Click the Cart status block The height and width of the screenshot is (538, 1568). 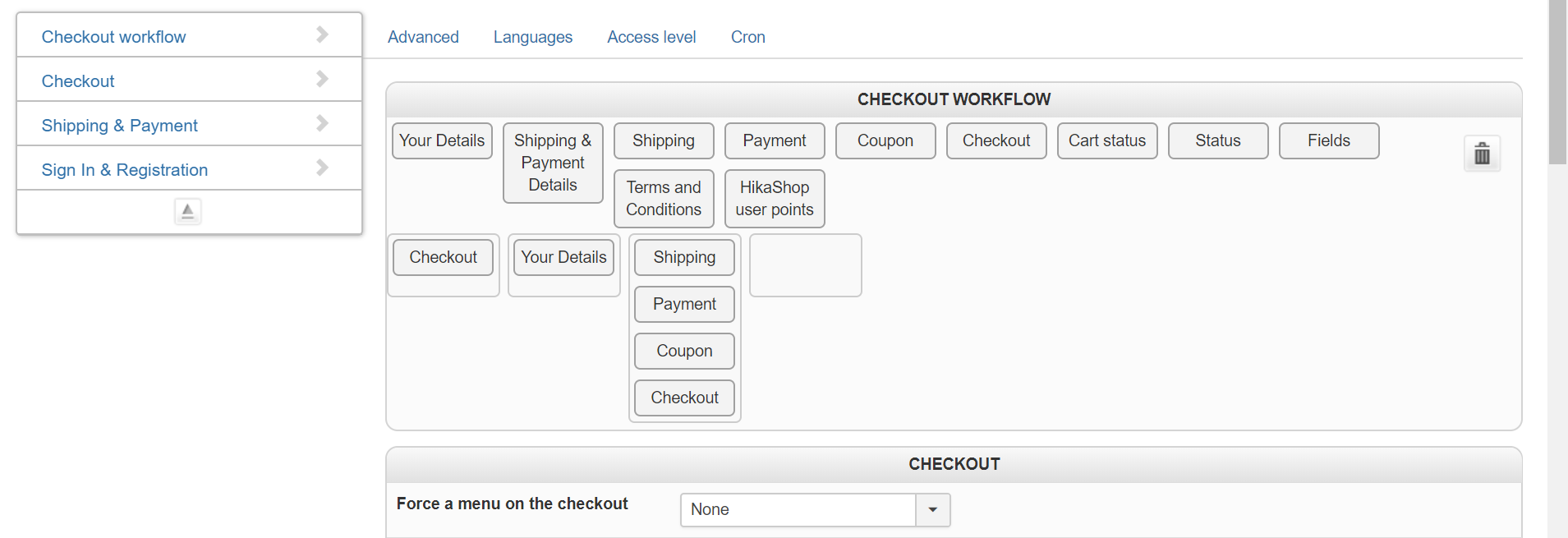(x=1106, y=140)
